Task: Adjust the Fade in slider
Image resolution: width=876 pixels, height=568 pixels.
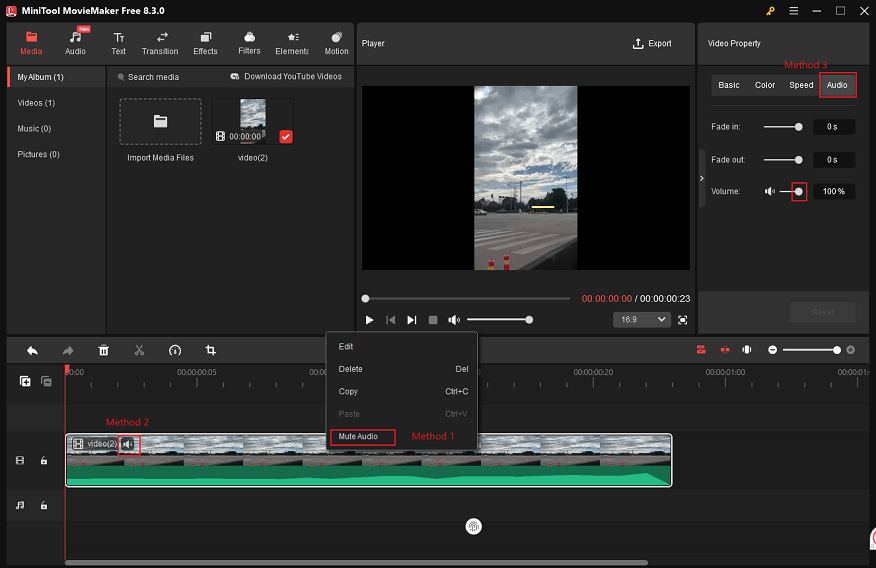Action: 783,127
